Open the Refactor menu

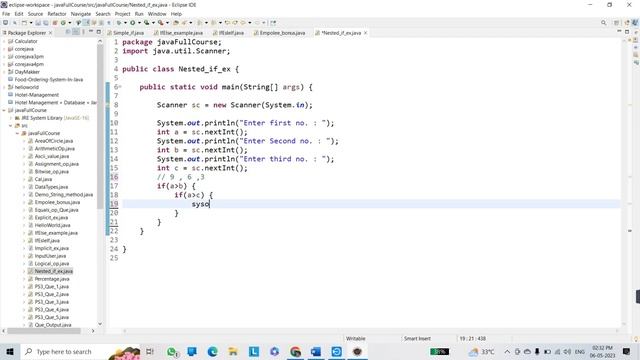(x=57, y=14)
